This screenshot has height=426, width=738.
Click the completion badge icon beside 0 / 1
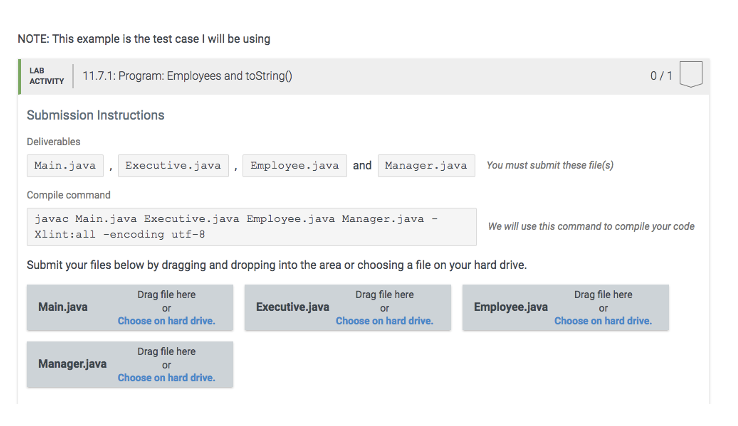[x=691, y=75]
